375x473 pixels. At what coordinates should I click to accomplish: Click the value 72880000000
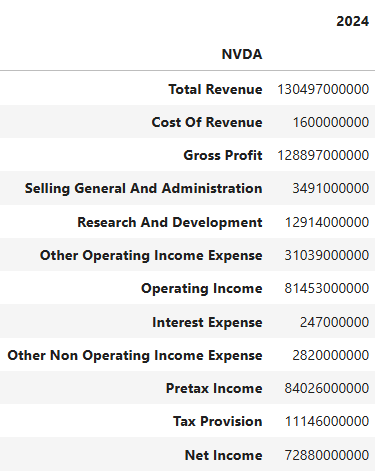pos(327,455)
